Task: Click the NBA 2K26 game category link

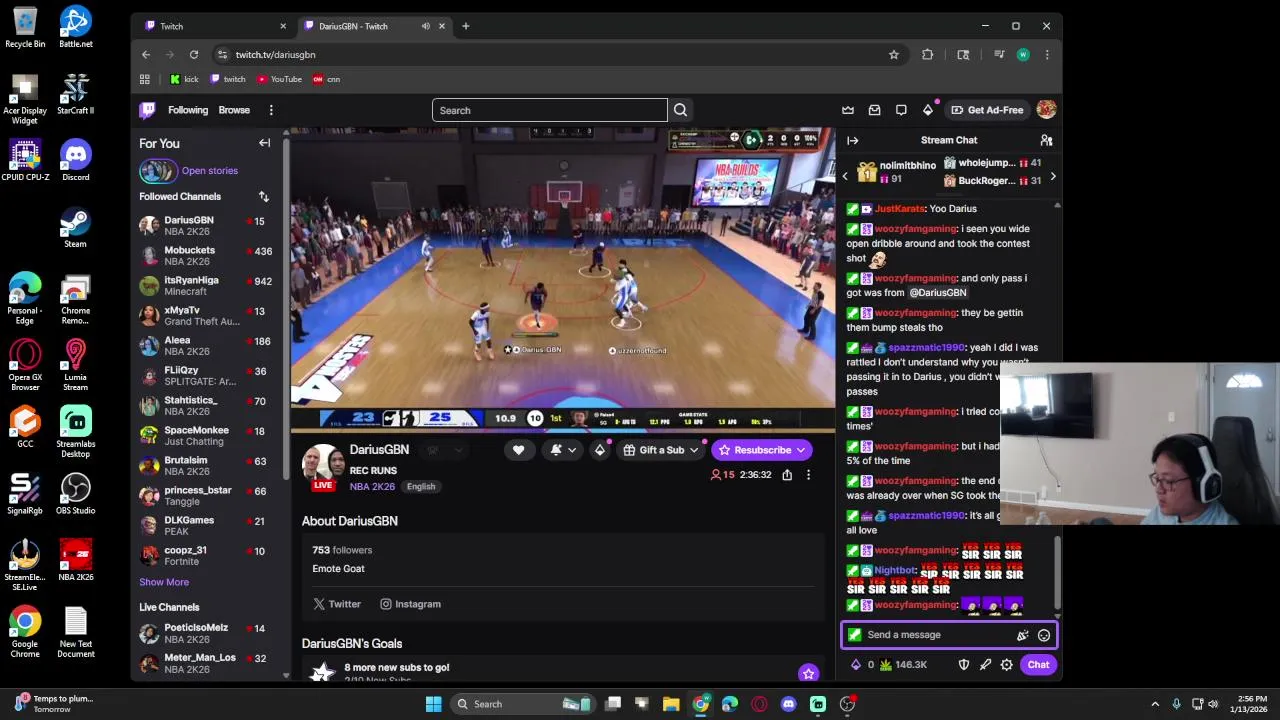Action: [372, 487]
